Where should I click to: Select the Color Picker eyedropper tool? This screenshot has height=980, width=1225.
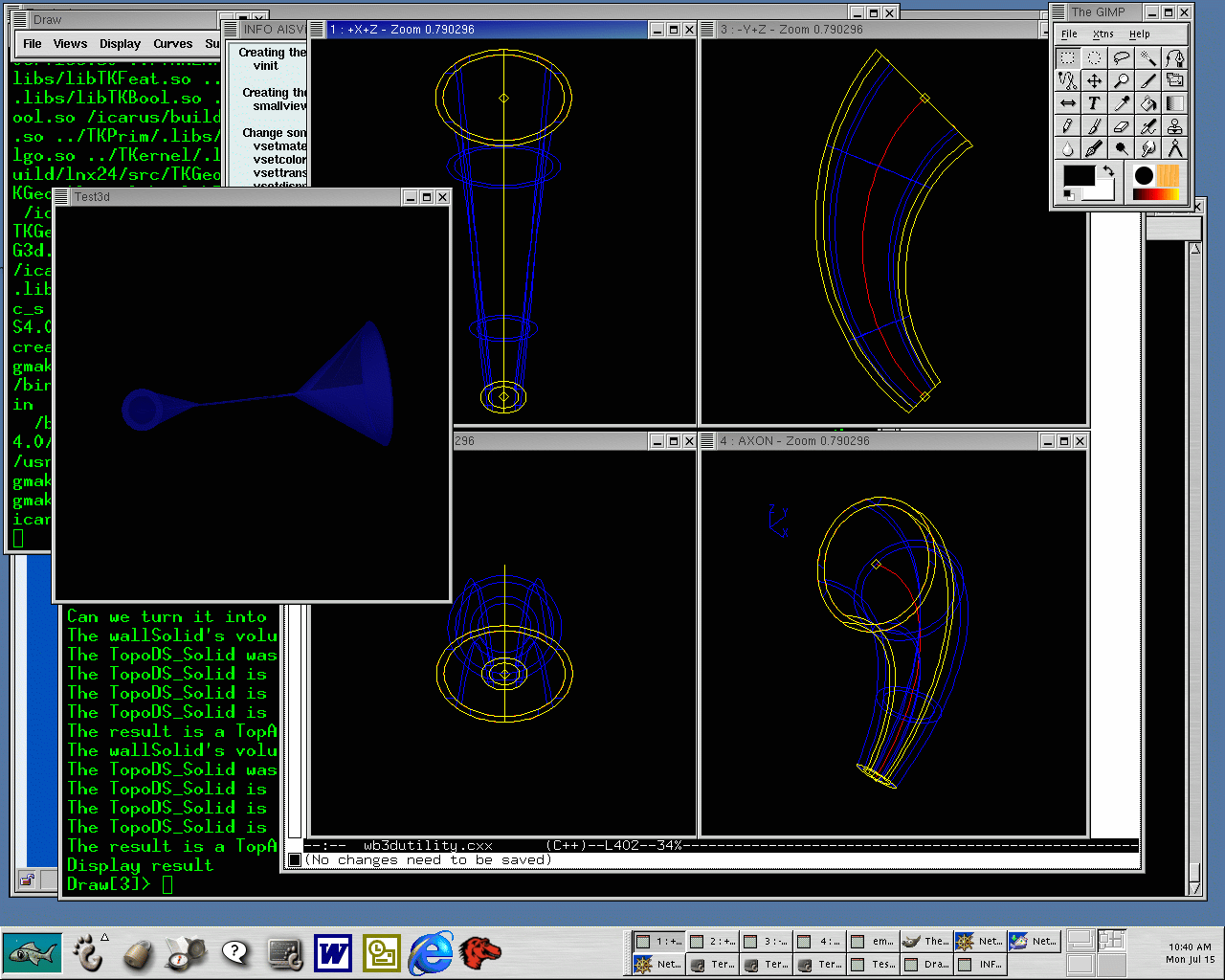pos(1121,103)
